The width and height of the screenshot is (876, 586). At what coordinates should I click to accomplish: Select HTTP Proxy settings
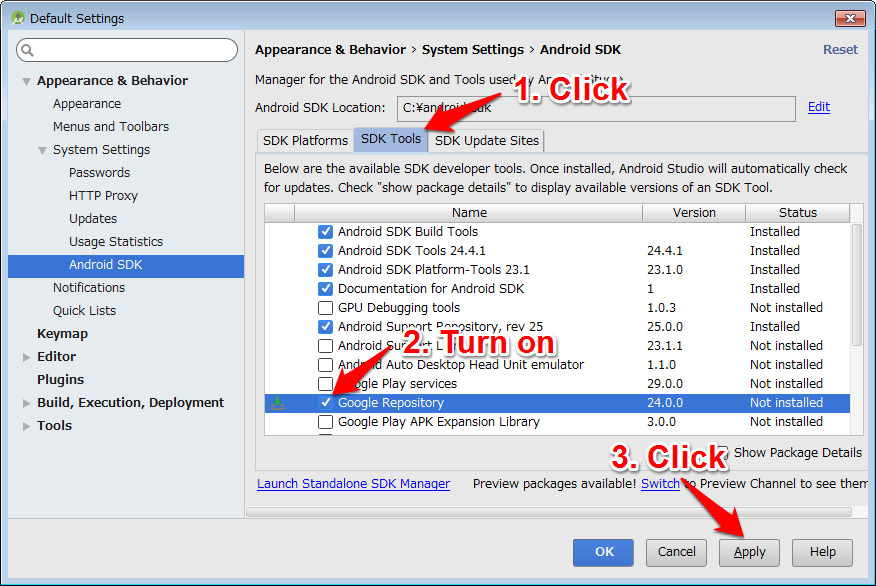click(103, 196)
